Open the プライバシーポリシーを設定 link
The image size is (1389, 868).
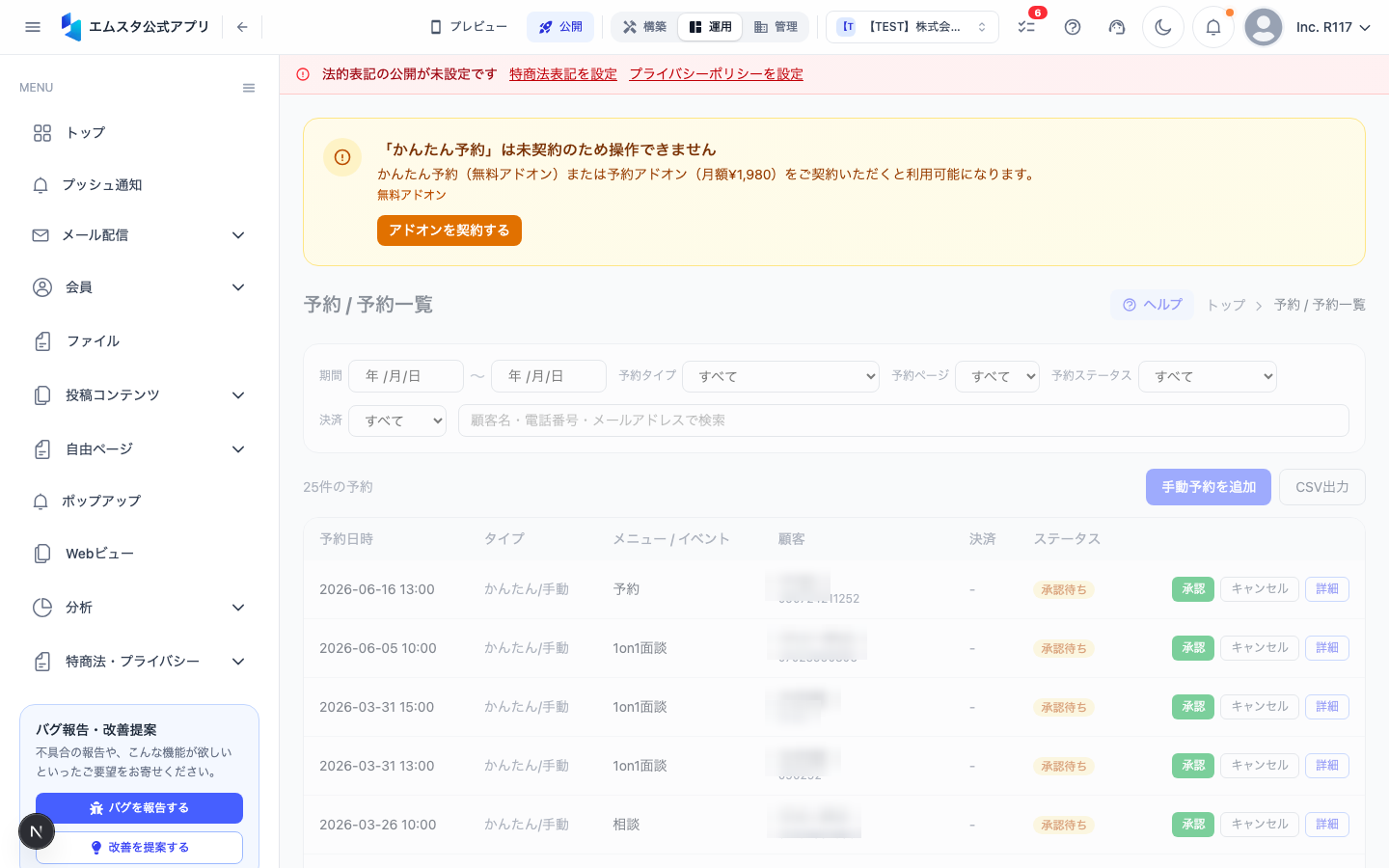(x=717, y=74)
